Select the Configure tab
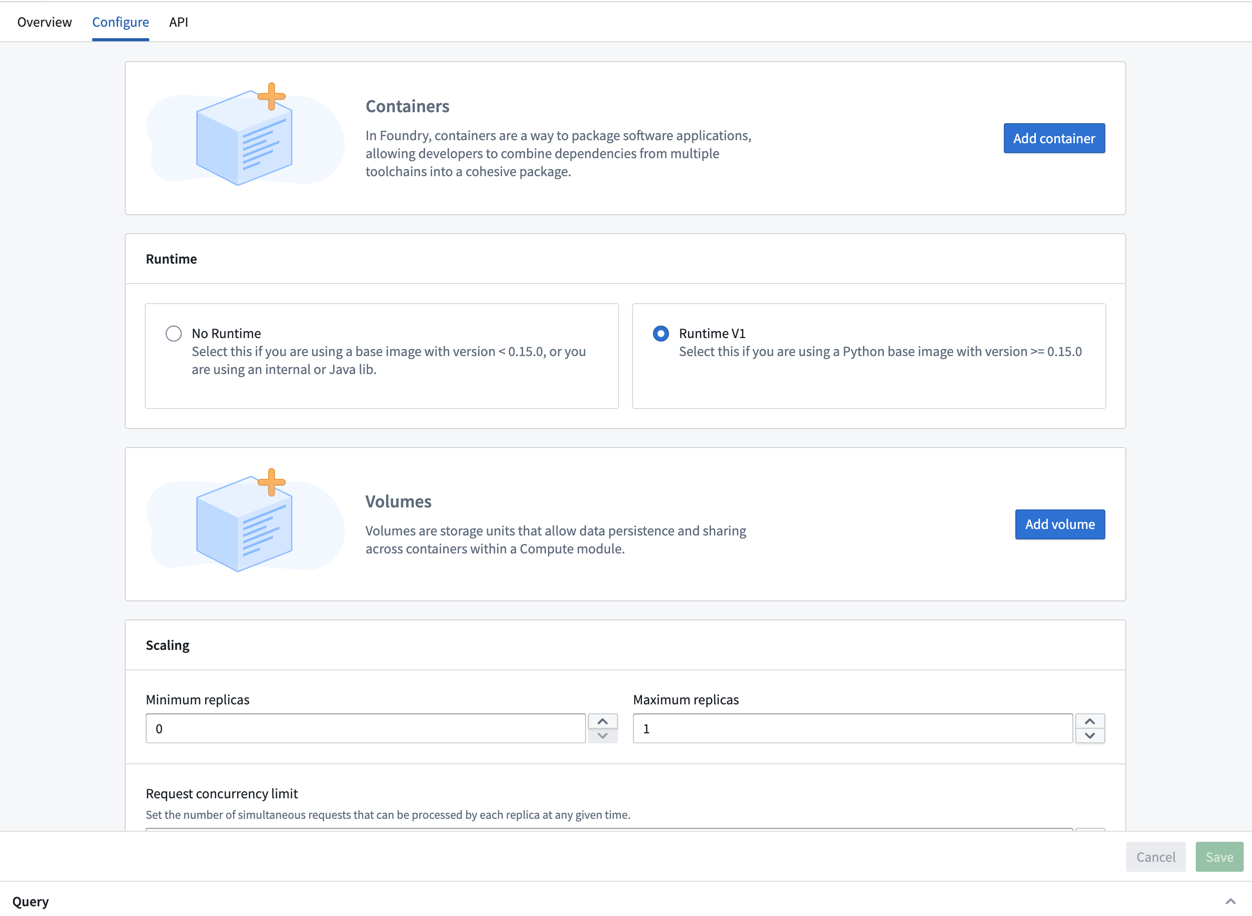This screenshot has width=1252, height=916. 120,22
